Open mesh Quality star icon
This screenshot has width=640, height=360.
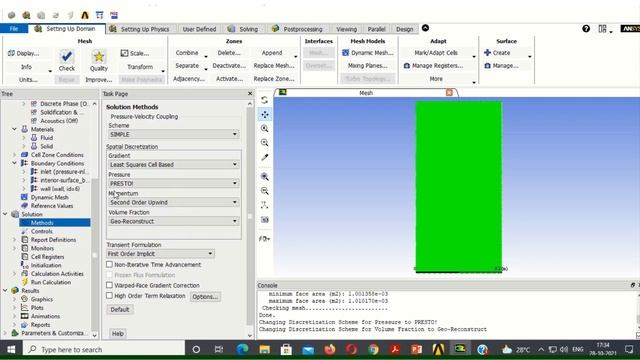pos(99,56)
